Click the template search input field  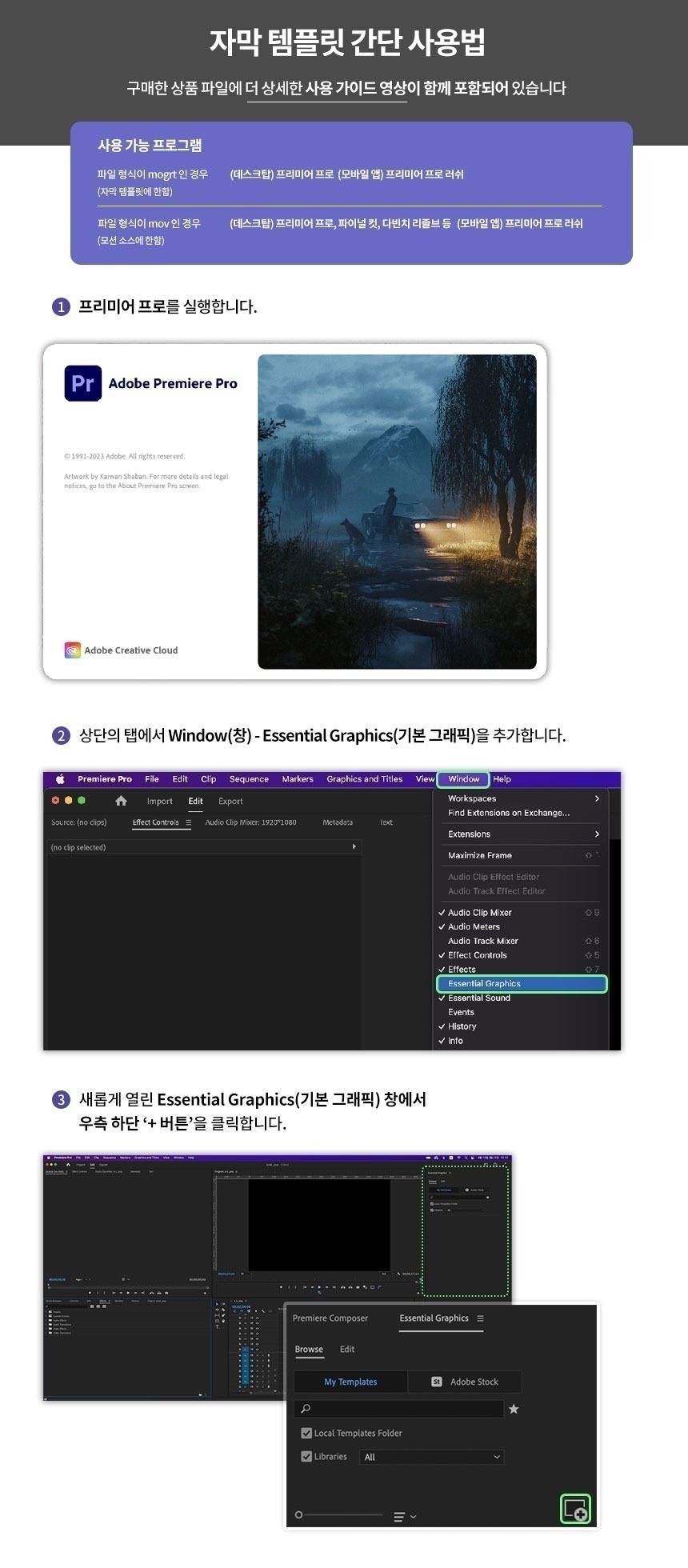399,1409
